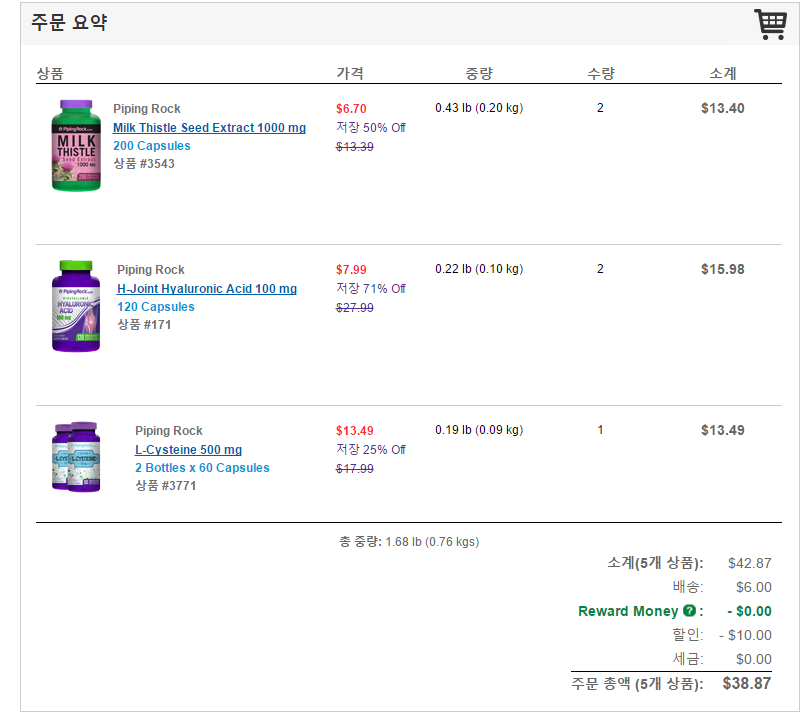Screen dimensions: 800x713
Task: Click the 주문 요약 header title
Action: tap(69, 22)
